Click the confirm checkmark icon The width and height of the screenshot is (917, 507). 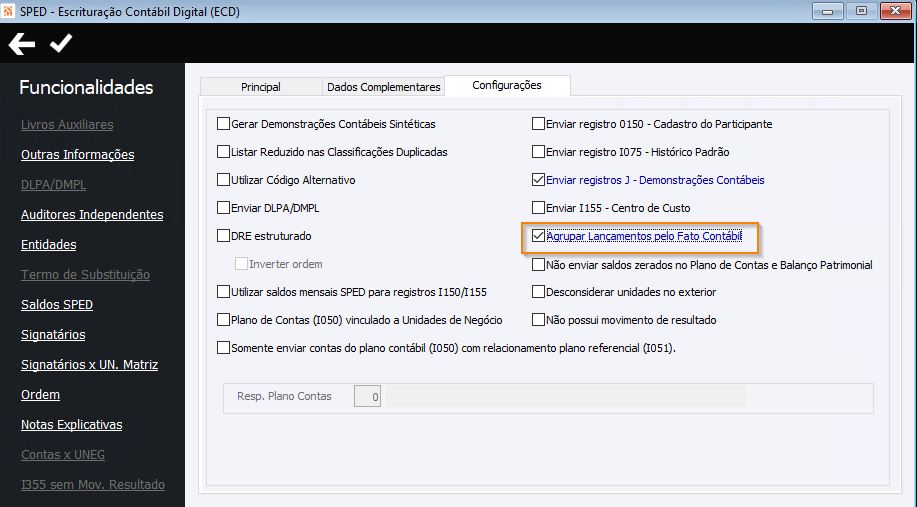coord(61,44)
